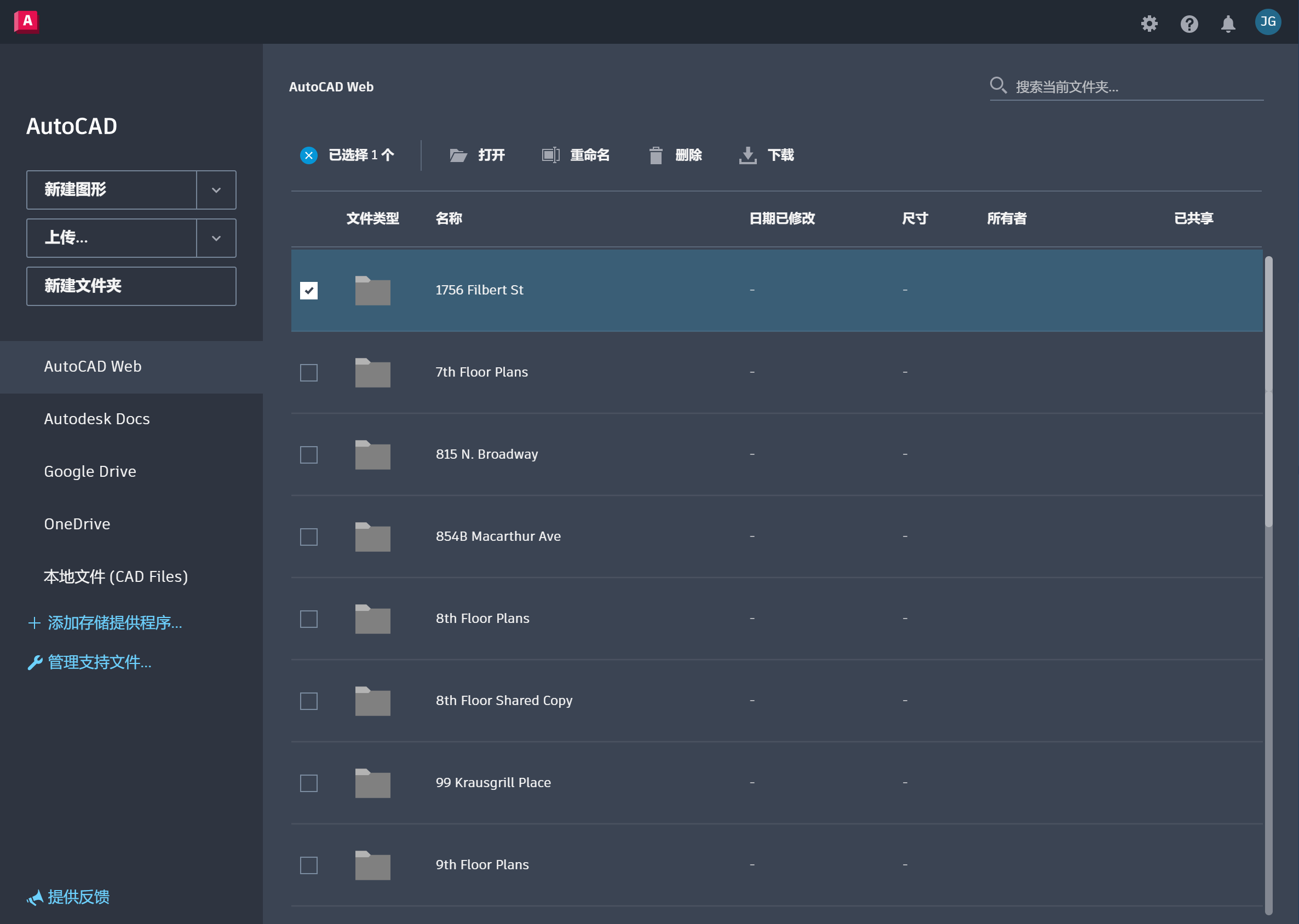The width and height of the screenshot is (1299, 924).
Task: Uncheck the 1756 Filbert St checkbox
Action: pyautogui.click(x=308, y=290)
